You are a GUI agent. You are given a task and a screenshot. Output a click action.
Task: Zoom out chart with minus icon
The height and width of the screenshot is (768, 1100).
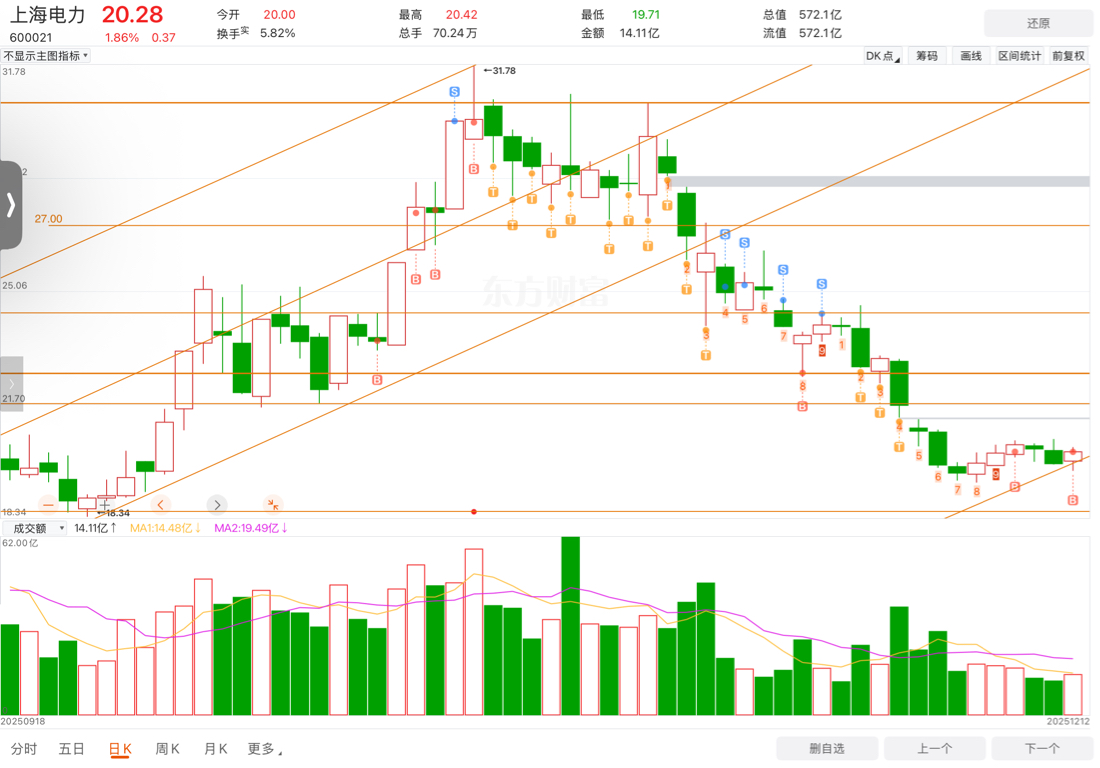pos(48,504)
